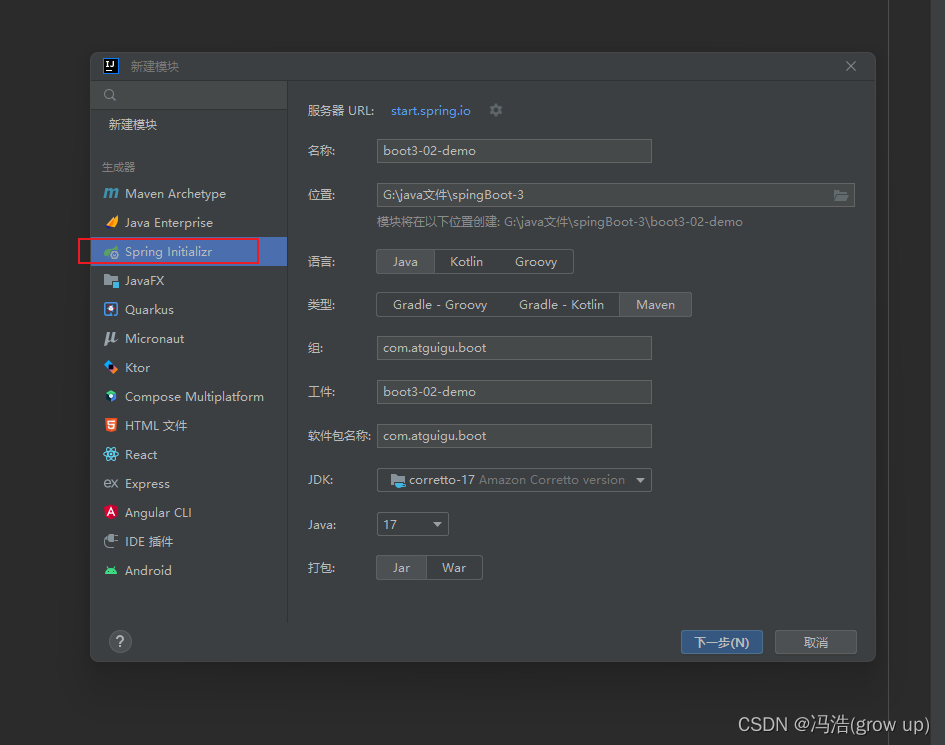Select War packaging
Image resolution: width=945 pixels, height=745 pixels.
[x=454, y=568]
